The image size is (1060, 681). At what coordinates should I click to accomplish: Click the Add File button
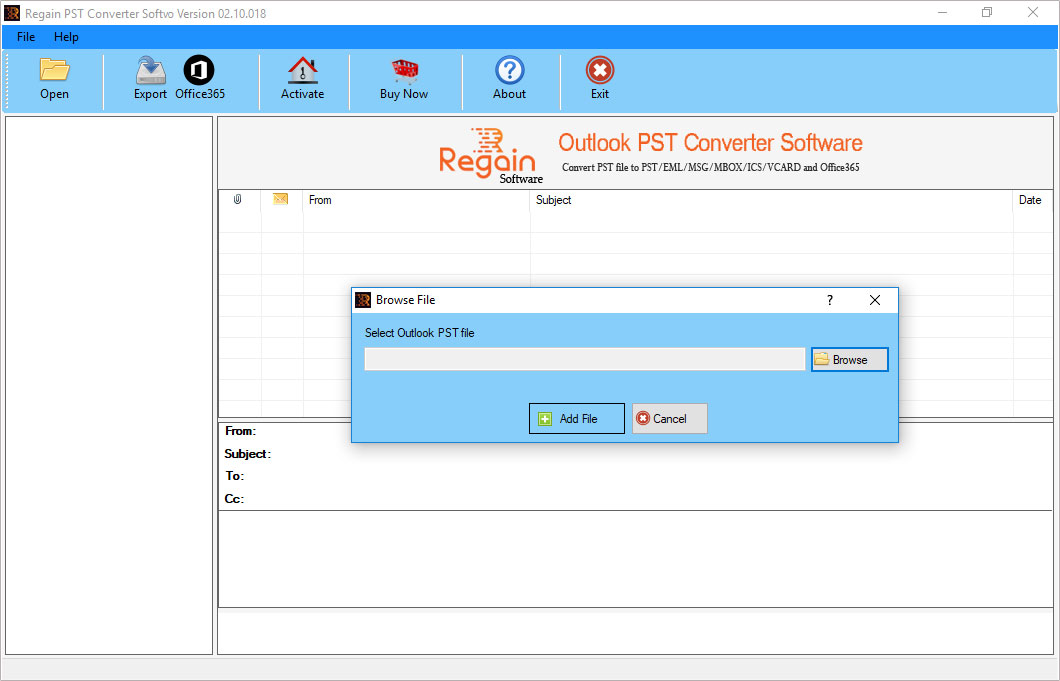tap(576, 418)
